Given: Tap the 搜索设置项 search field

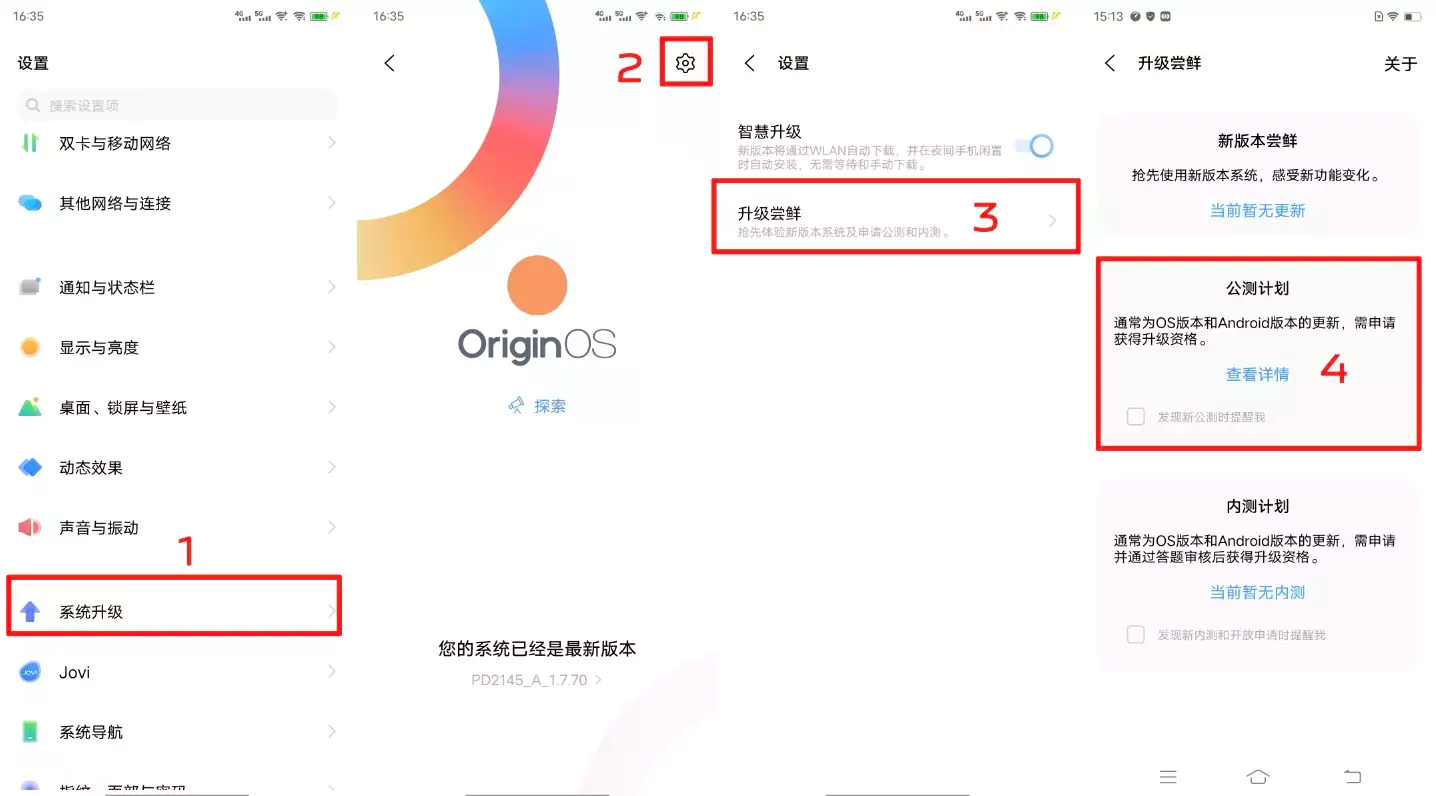Looking at the screenshot, I should (178, 105).
